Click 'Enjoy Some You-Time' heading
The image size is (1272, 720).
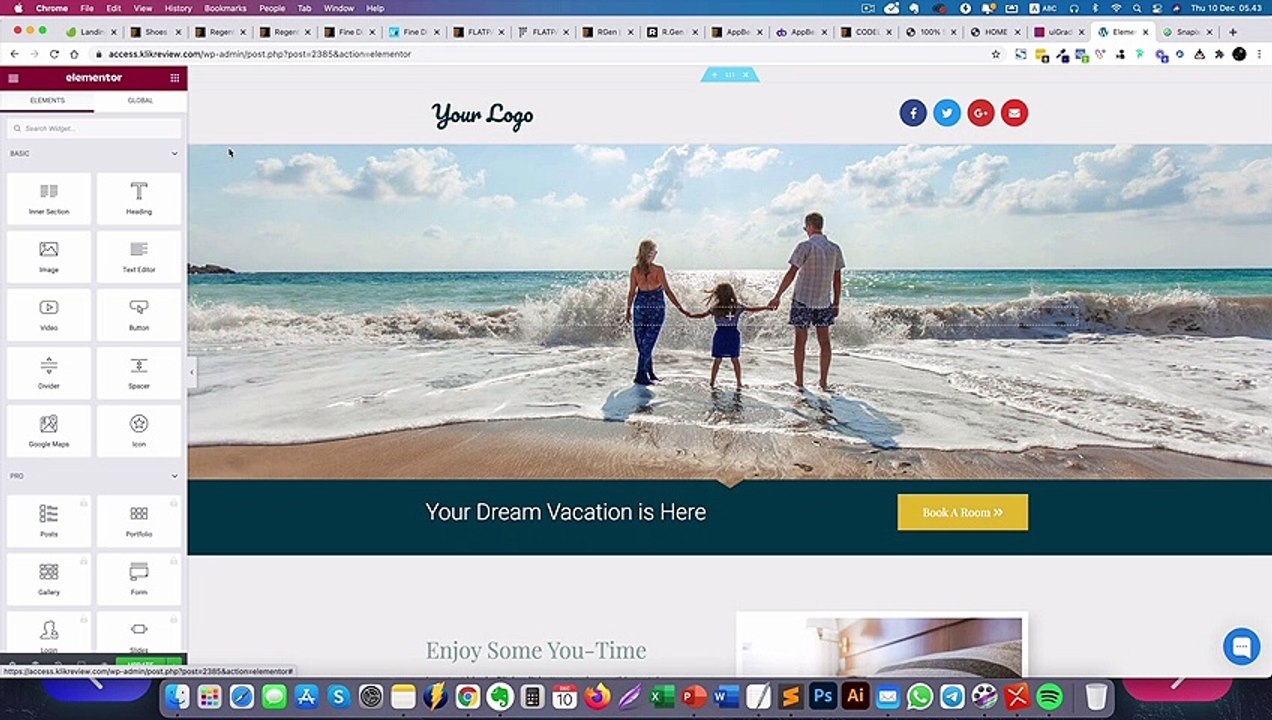pyautogui.click(x=536, y=650)
